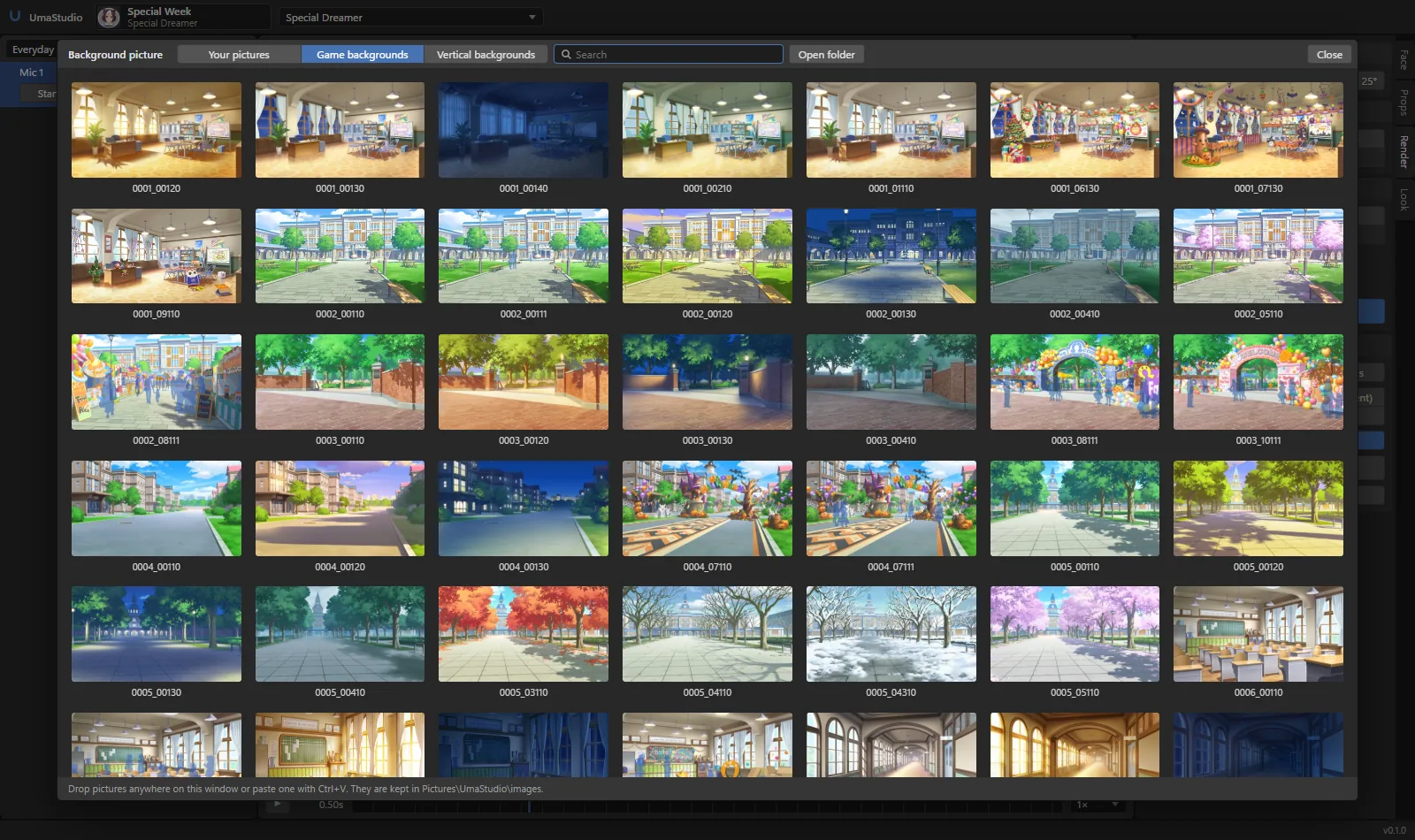Select overcast courtyard background 0002_00410
The image size is (1415, 840).
pos(1075,256)
